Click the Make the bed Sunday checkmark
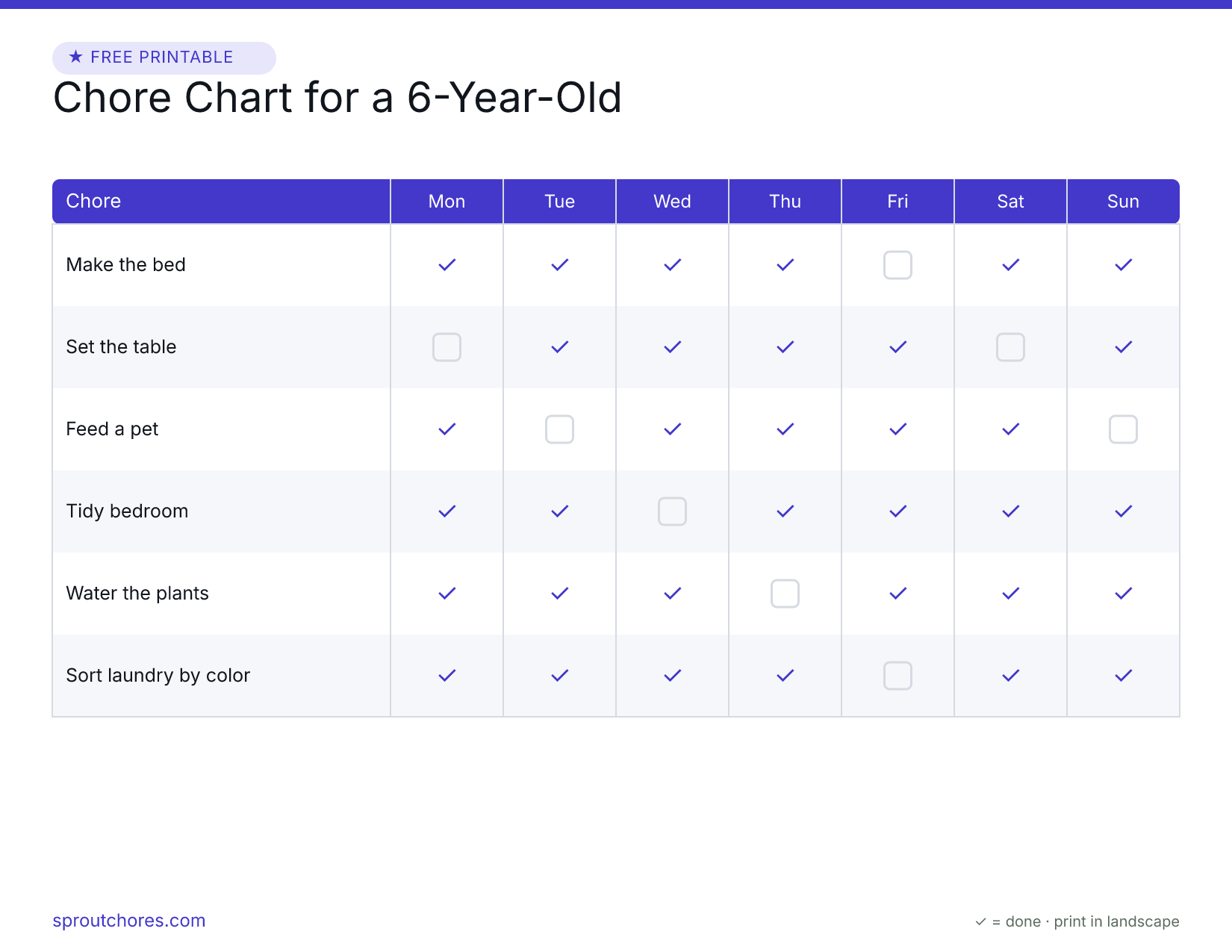Image resolution: width=1232 pixels, height=952 pixels. coord(1123,265)
